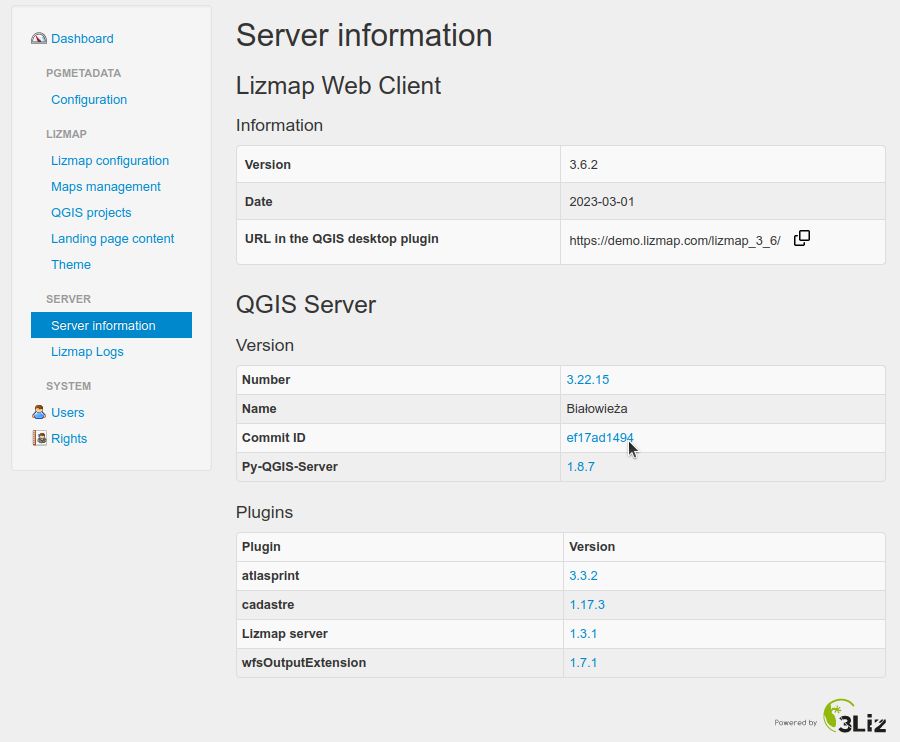Open Lizmap Logs page
900x742 pixels.
87,352
